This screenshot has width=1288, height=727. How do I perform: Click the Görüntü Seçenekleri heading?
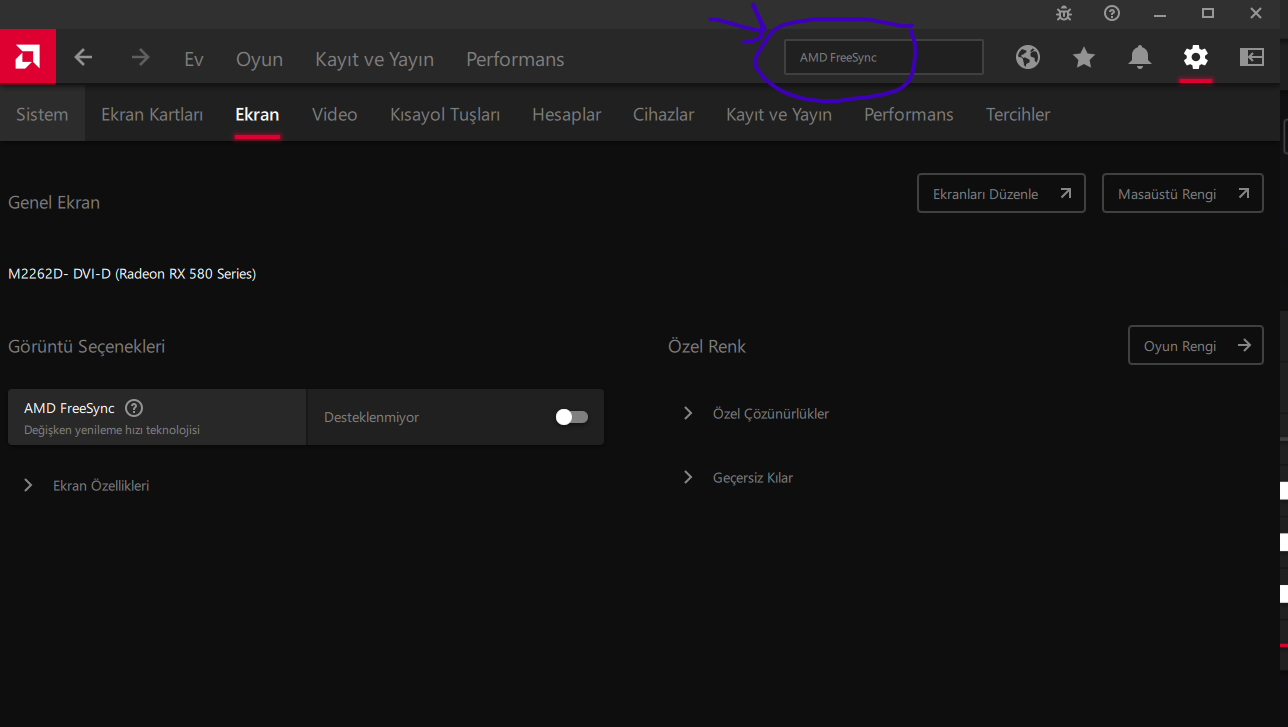tap(86, 346)
